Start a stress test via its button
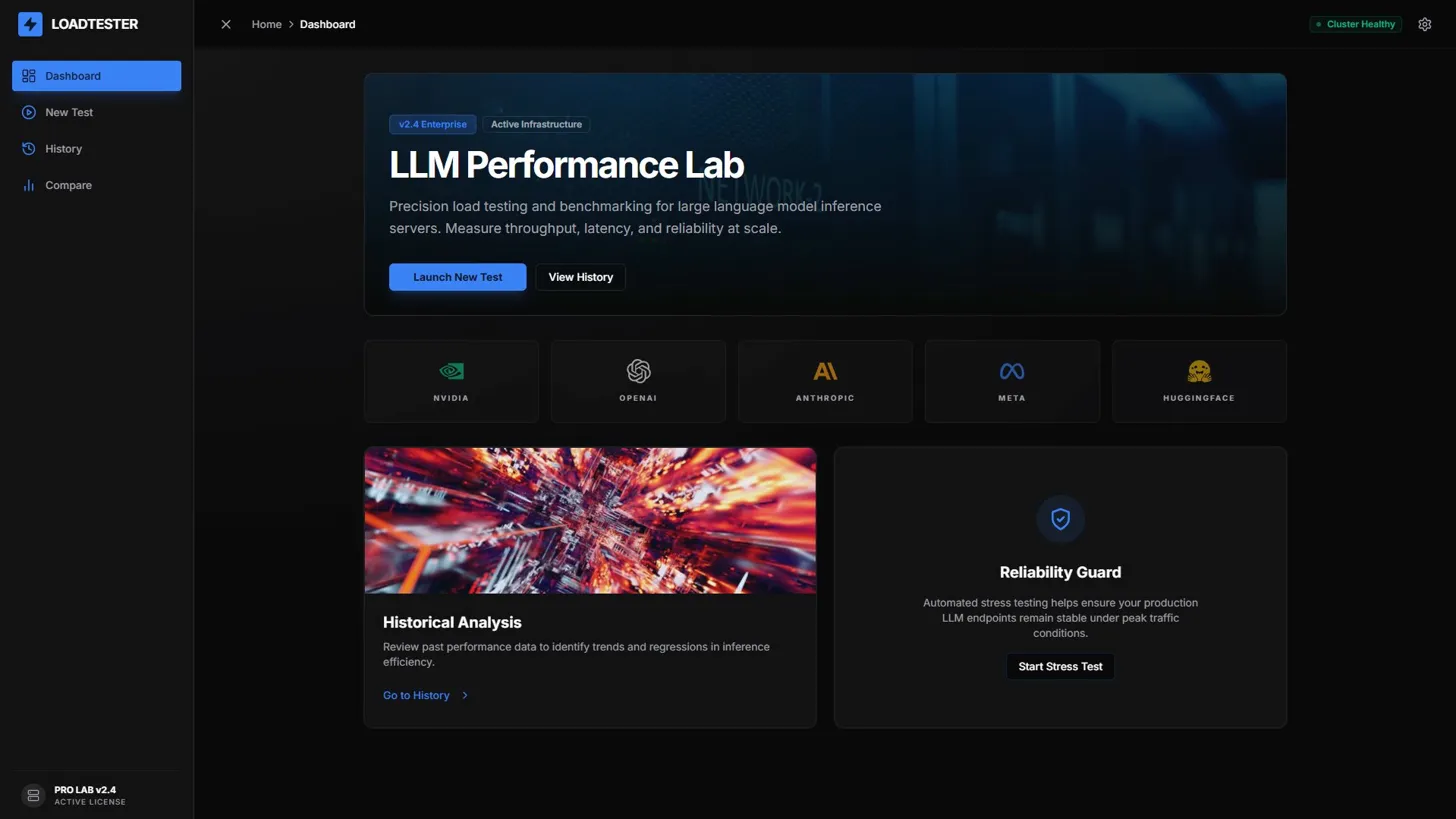 (x=1060, y=666)
